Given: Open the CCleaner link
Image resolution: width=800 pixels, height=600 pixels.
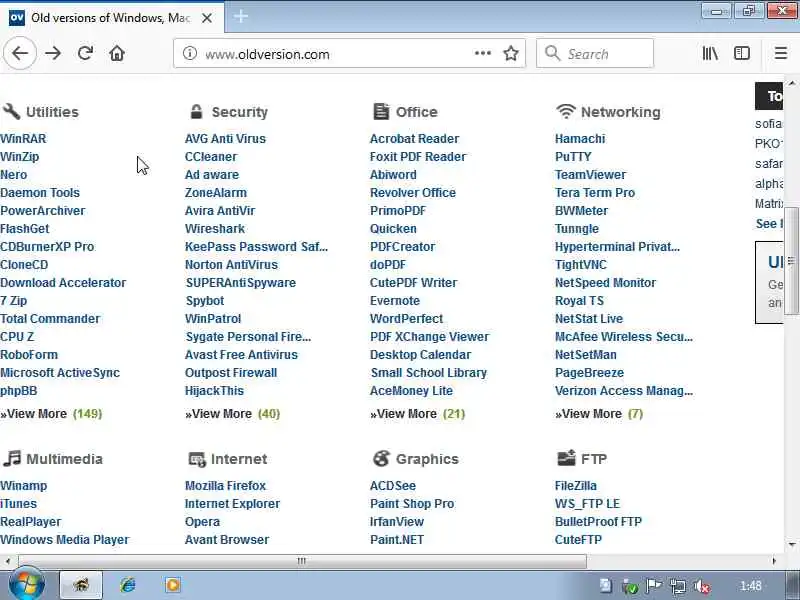Looking at the screenshot, I should pyautogui.click(x=211, y=157).
